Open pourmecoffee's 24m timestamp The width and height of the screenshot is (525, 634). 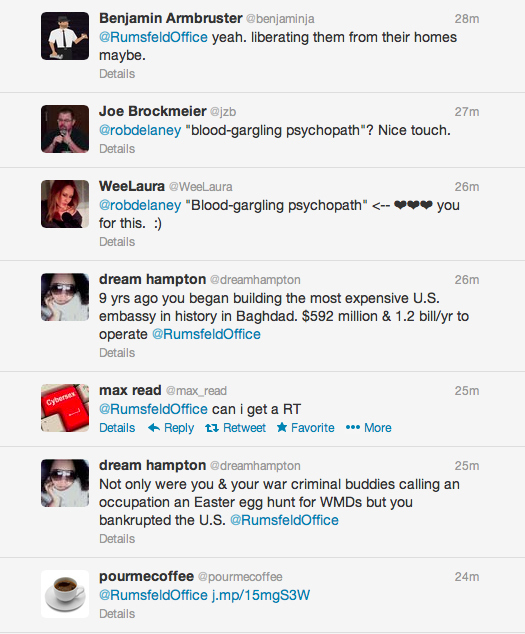point(467,577)
